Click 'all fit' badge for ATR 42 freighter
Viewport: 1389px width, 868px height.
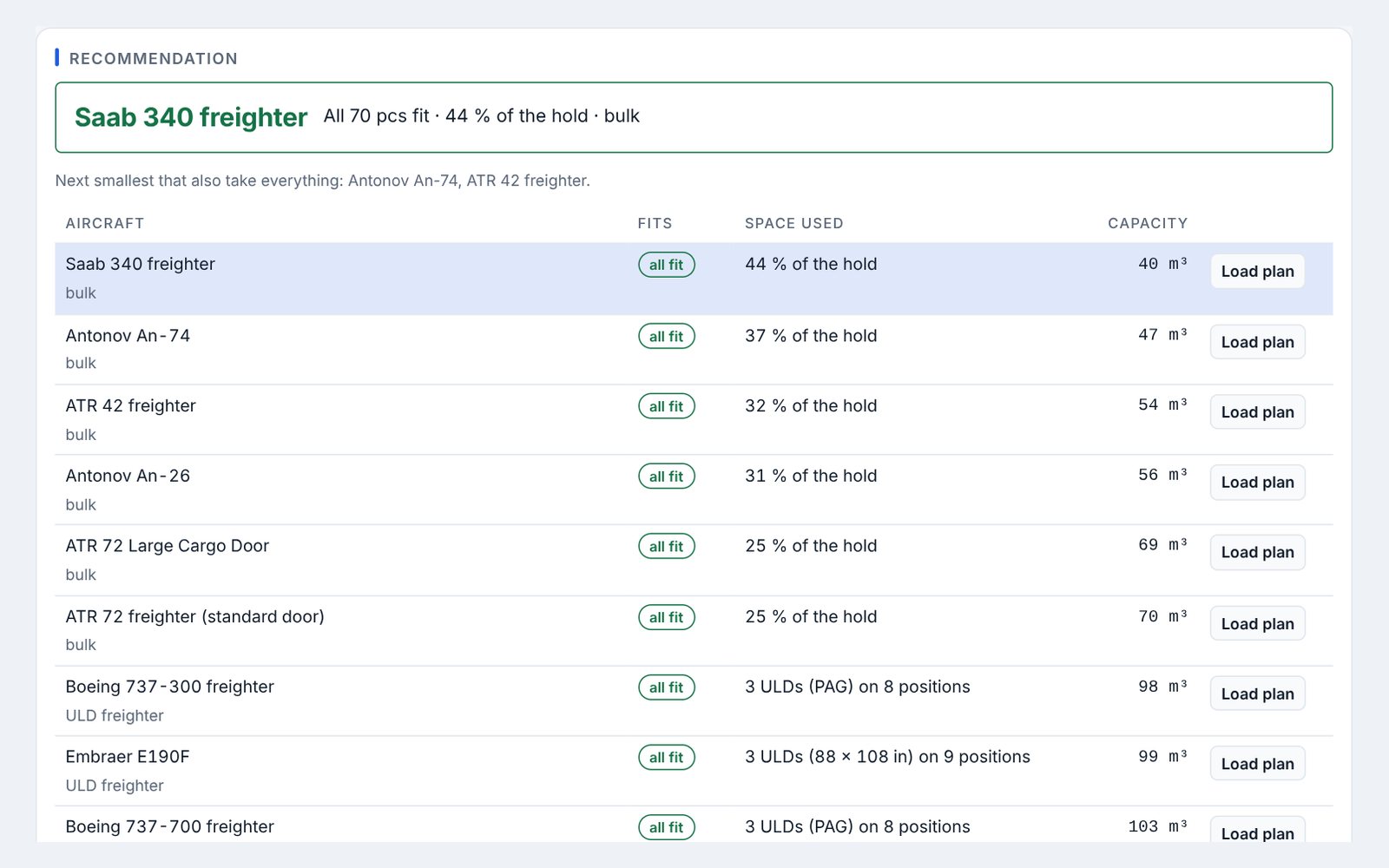click(667, 406)
